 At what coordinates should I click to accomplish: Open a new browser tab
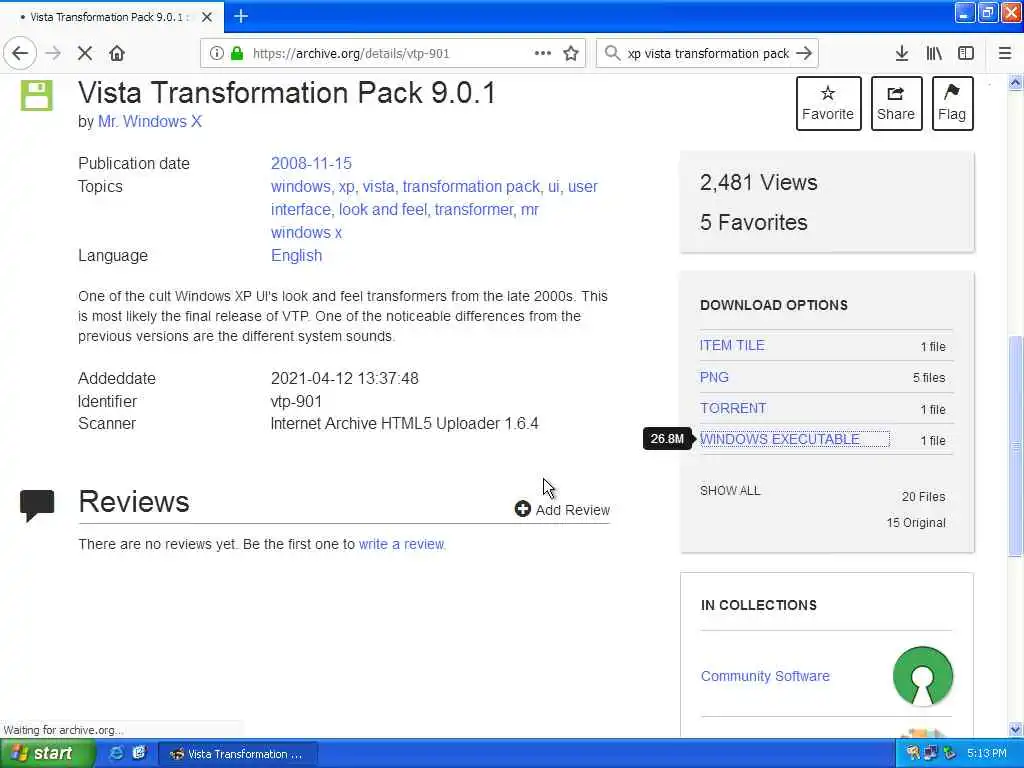[x=241, y=16]
